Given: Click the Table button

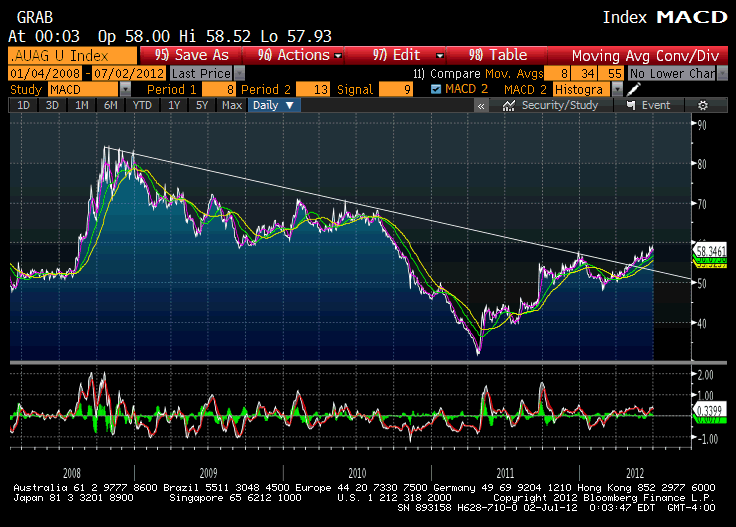Looking at the screenshot, I should (x=498, y=55).
